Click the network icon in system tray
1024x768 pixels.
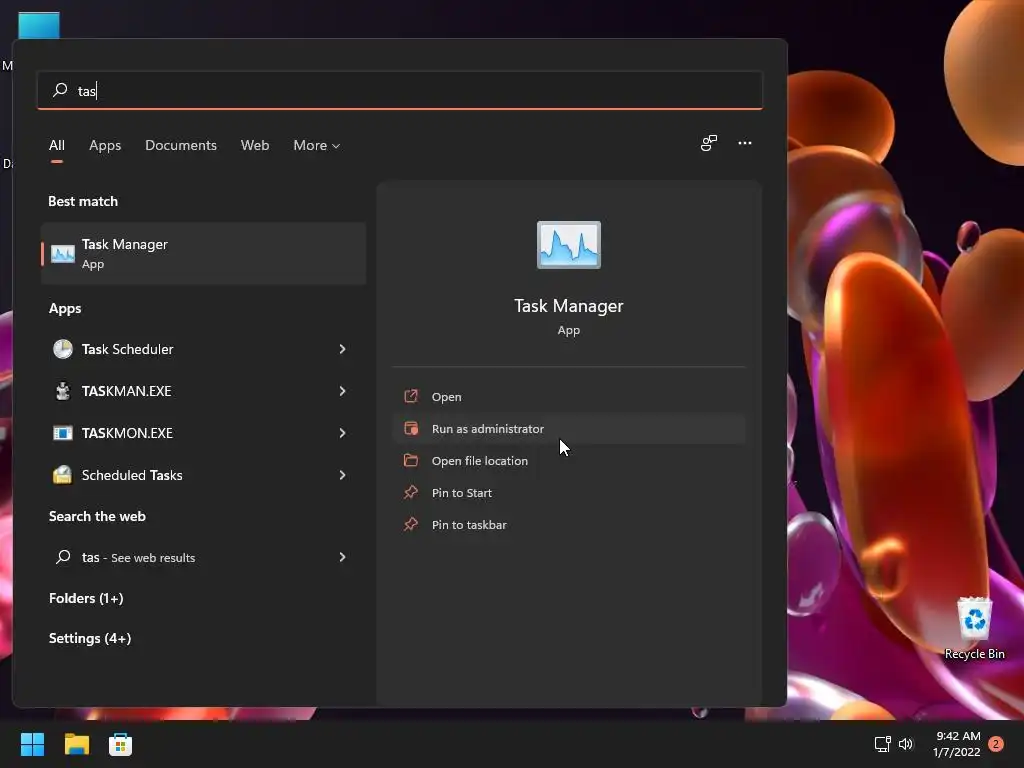click(x=882, y=744)
